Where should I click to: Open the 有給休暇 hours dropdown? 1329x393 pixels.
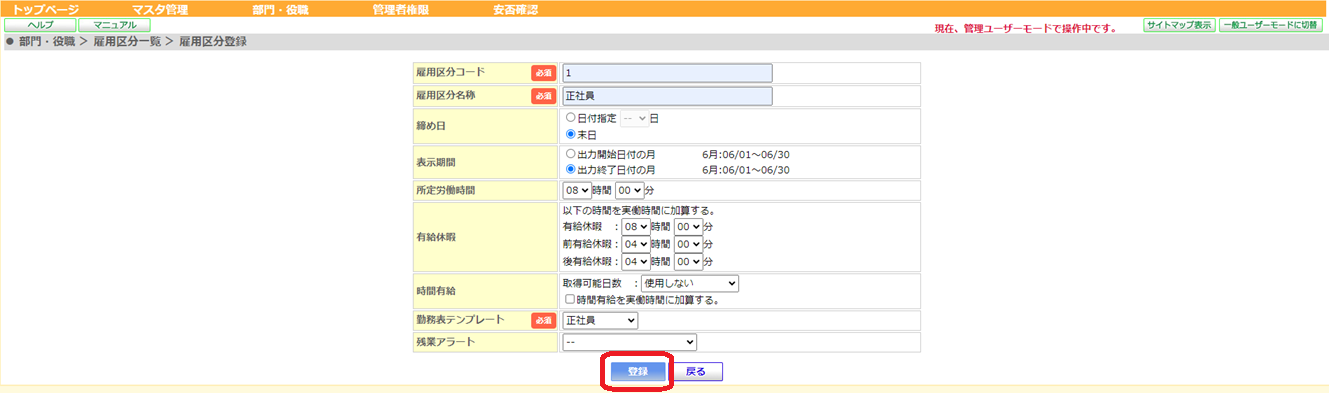(x=636, y=227)
